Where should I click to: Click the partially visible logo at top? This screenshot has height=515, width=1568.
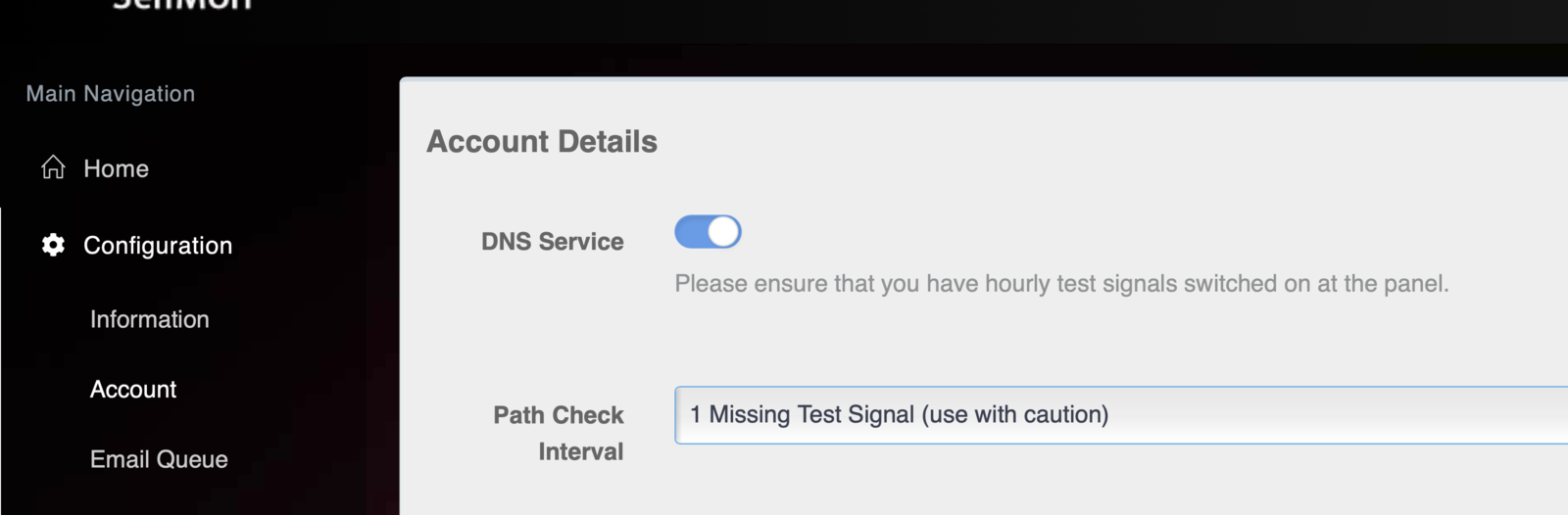pos(182,5)
